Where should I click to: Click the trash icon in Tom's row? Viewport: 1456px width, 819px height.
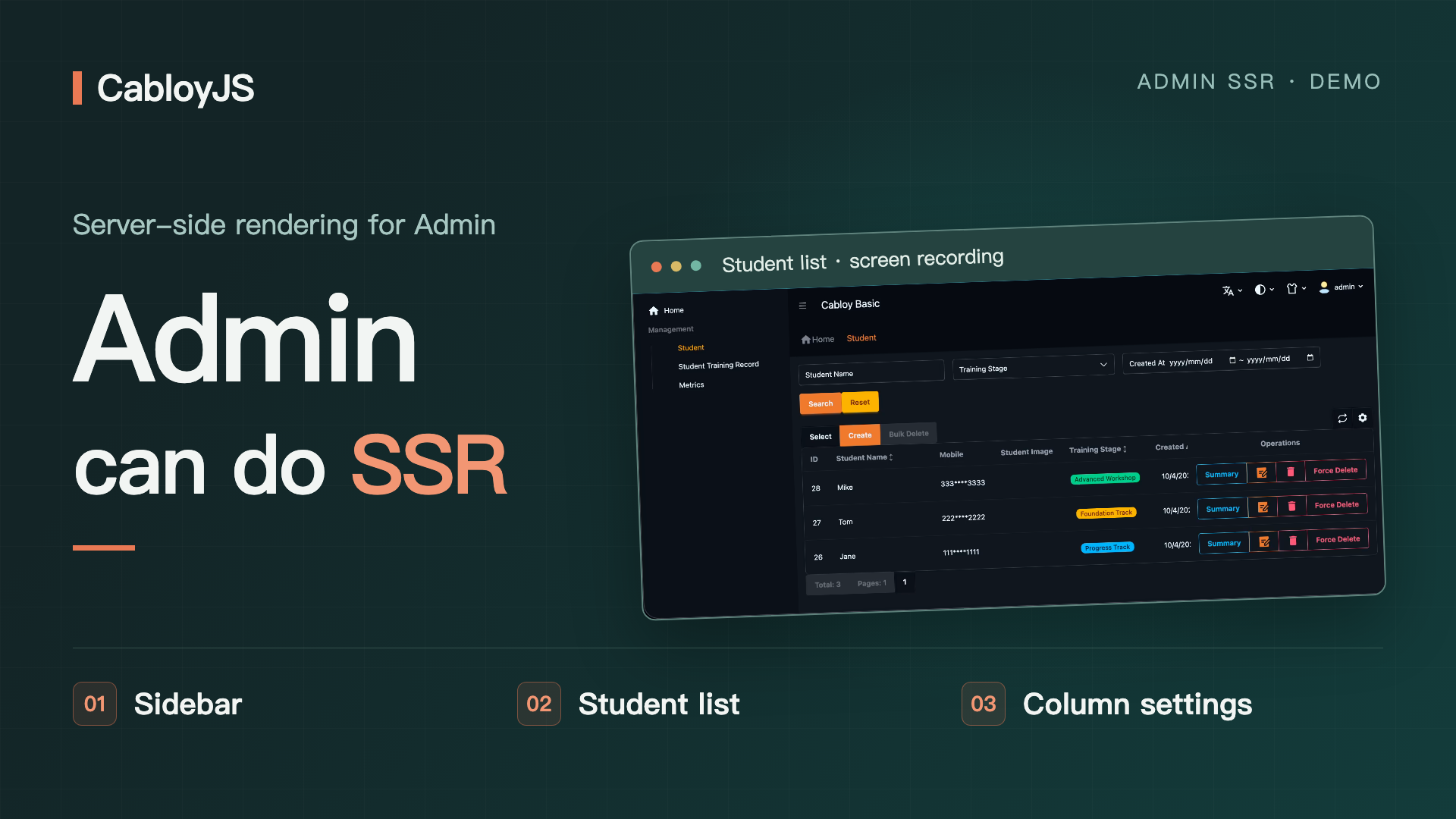pyautogui.click(x=1292, y=506)
